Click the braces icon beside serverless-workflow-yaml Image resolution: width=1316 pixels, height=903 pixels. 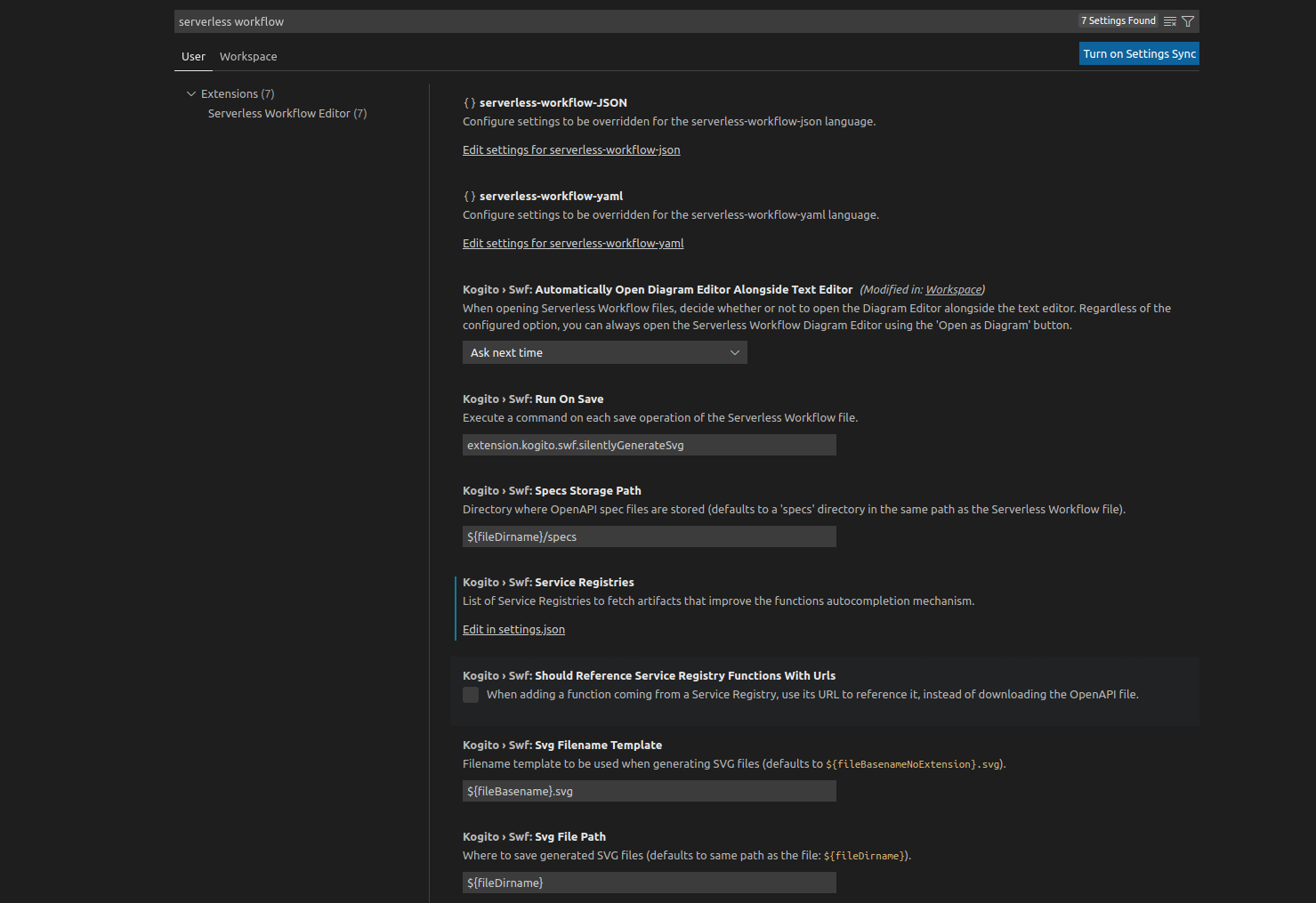469,196
